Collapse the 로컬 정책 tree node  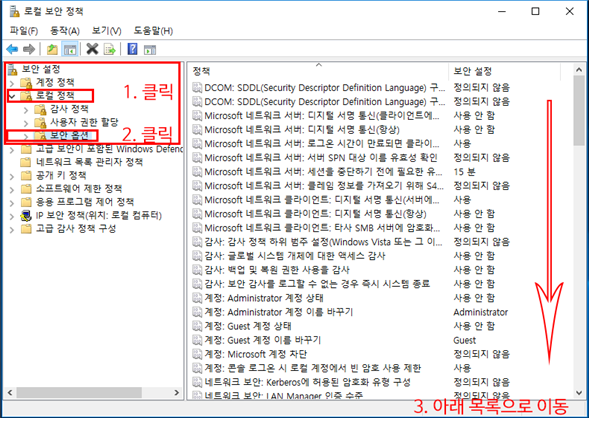12,97
